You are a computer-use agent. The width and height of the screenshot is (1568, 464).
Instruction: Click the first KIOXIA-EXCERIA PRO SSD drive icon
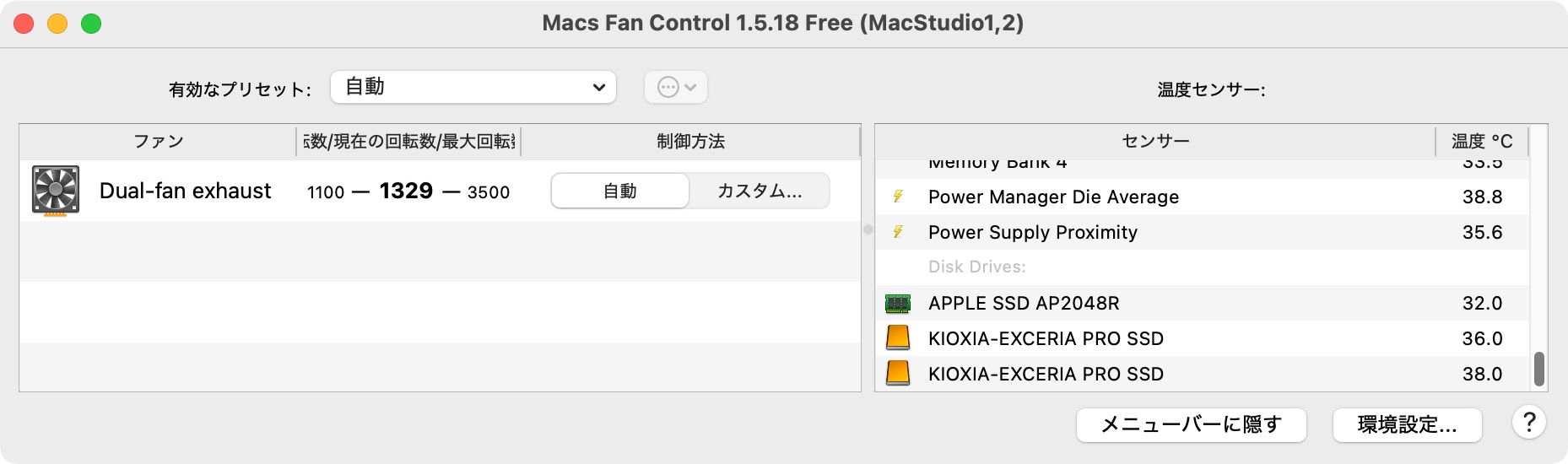898,338
